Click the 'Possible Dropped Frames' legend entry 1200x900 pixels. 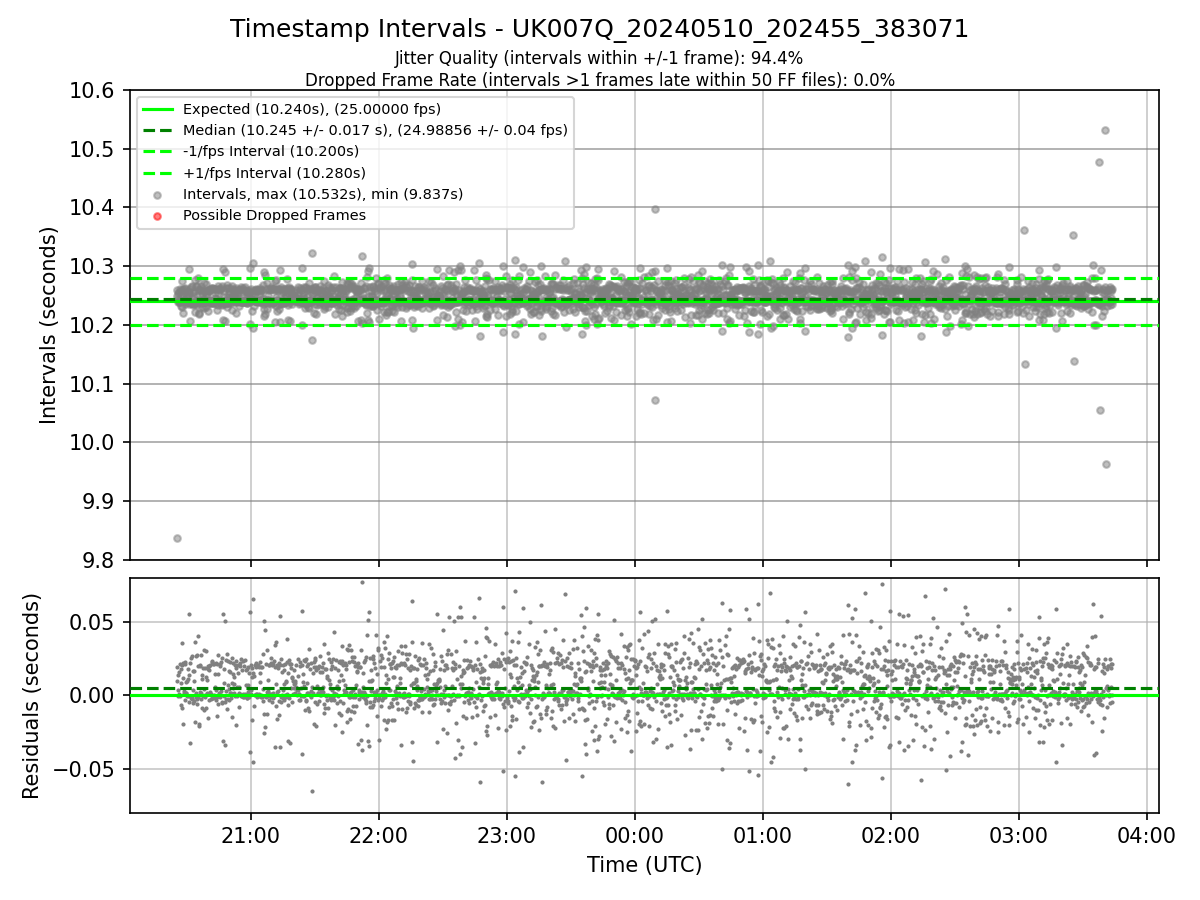274,215
